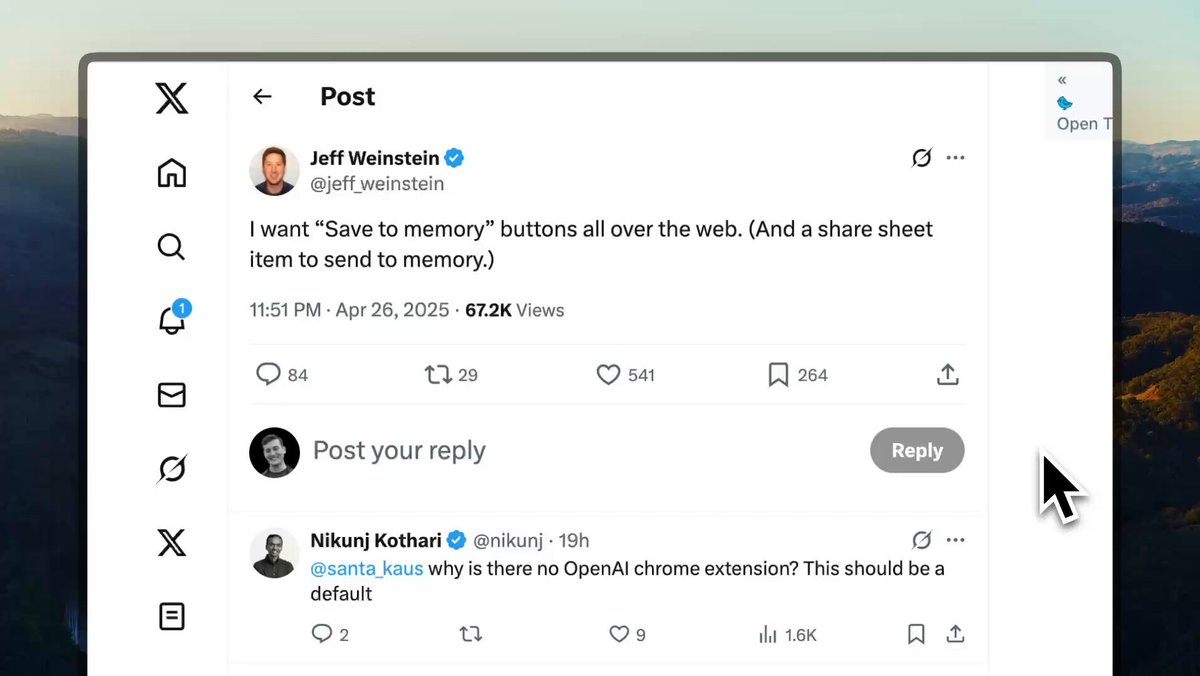Click the X logo at the sidebar top

172,98
